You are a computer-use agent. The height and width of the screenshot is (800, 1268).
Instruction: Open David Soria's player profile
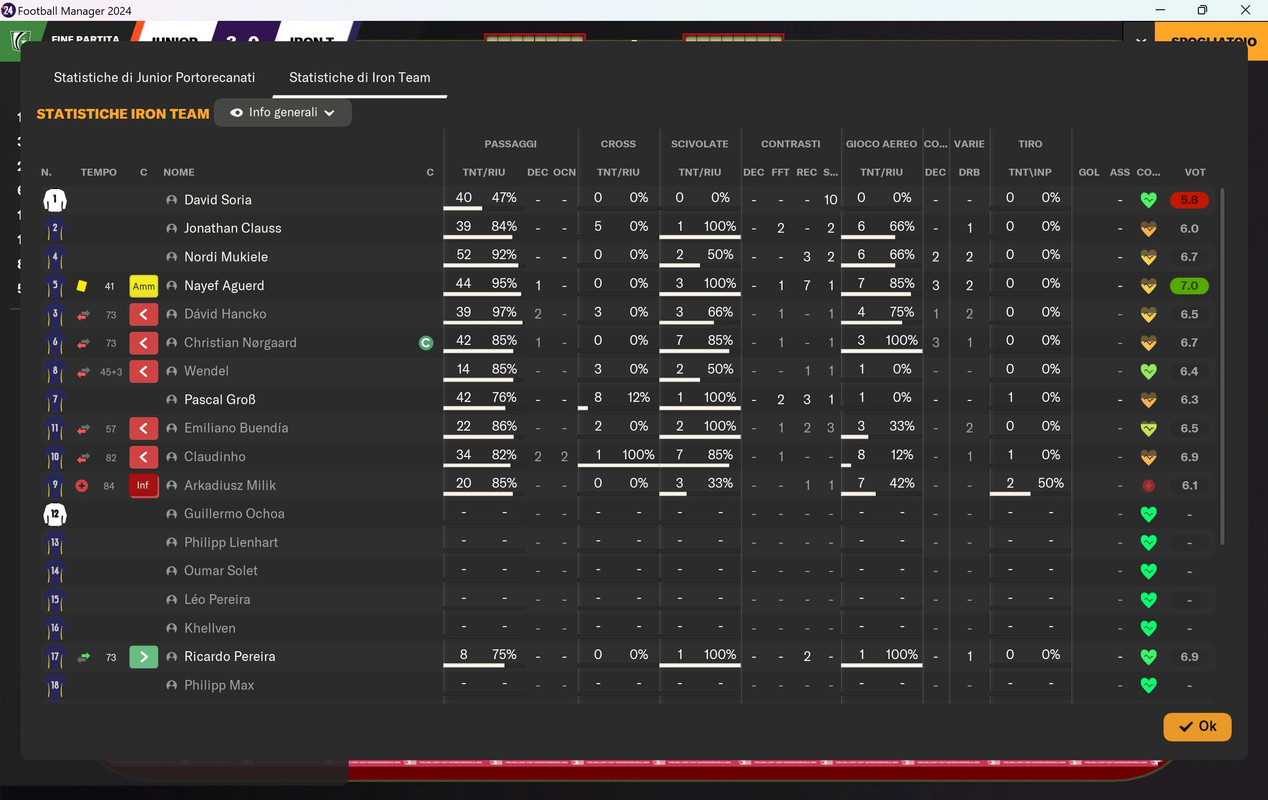[x=218, y=200]
